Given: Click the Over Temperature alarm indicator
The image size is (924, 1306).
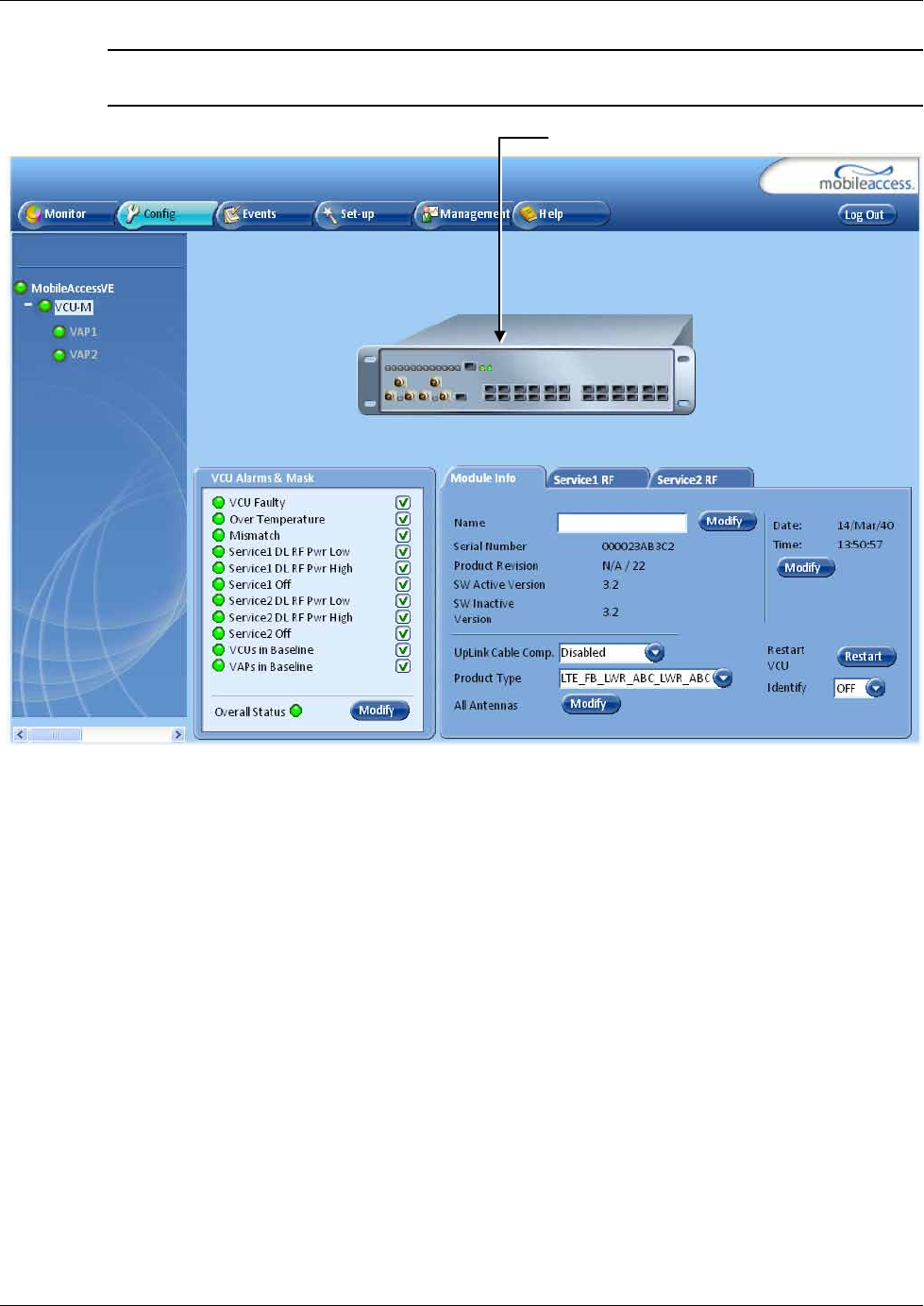Looking at the screenshot, I should click(x=219, y=519).
